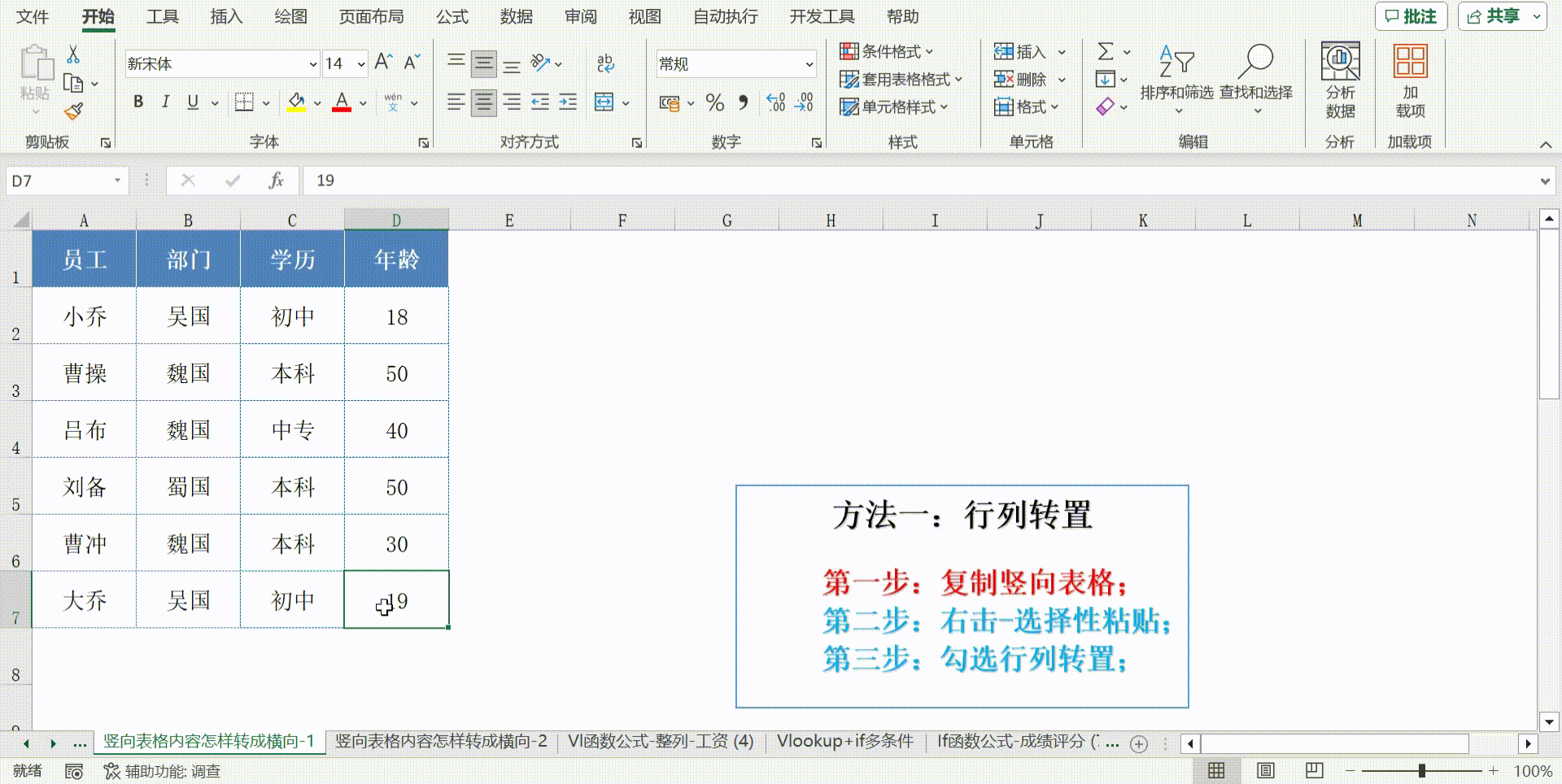Click the Copy icon in clipboard group

(x=73, y=83)
